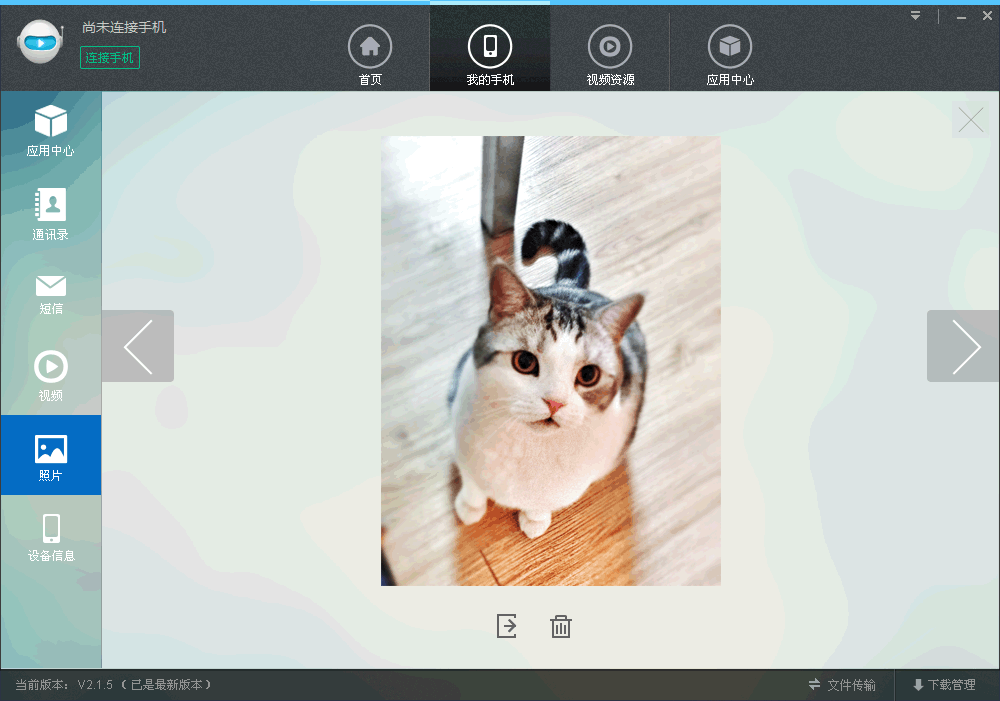
Task: Switch to the top 应用中心 tab
Action: [x=730, y=56]
